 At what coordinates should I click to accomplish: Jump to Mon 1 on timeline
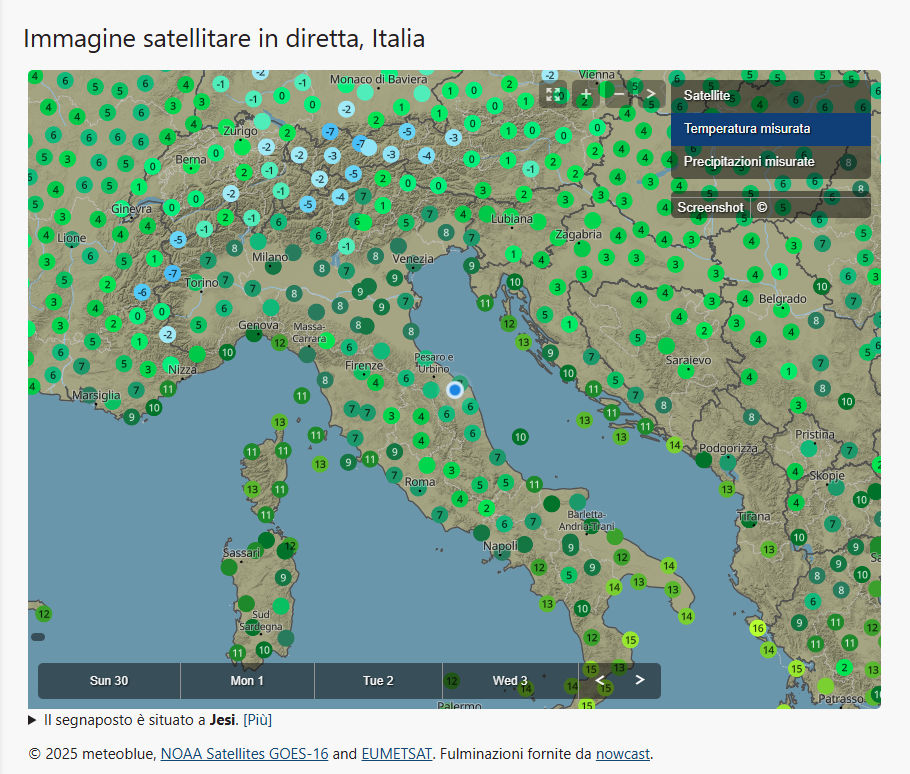point(247,681)
